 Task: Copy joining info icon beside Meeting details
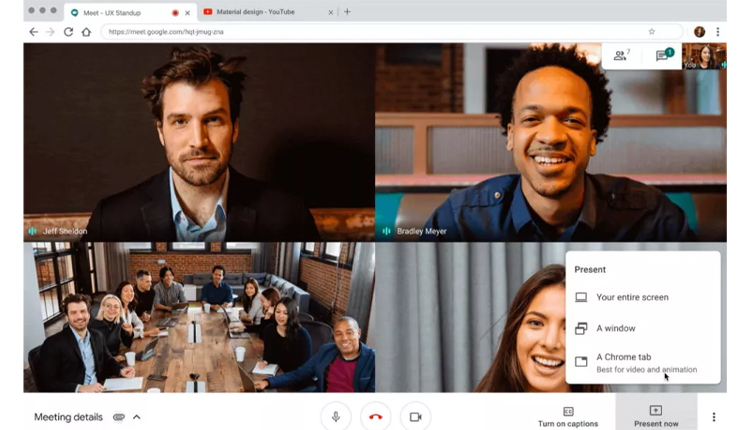click(x=118, y=417)
